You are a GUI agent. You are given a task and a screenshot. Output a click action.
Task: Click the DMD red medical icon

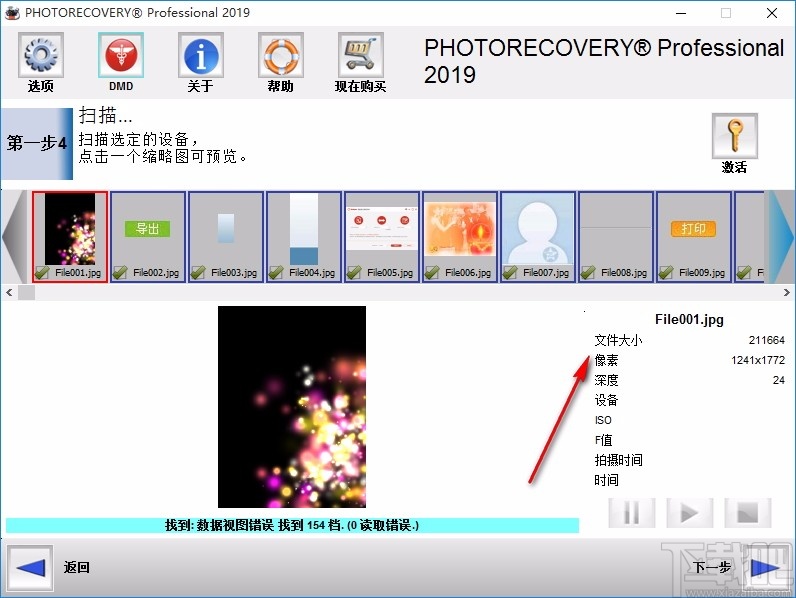tap(121, 55)
